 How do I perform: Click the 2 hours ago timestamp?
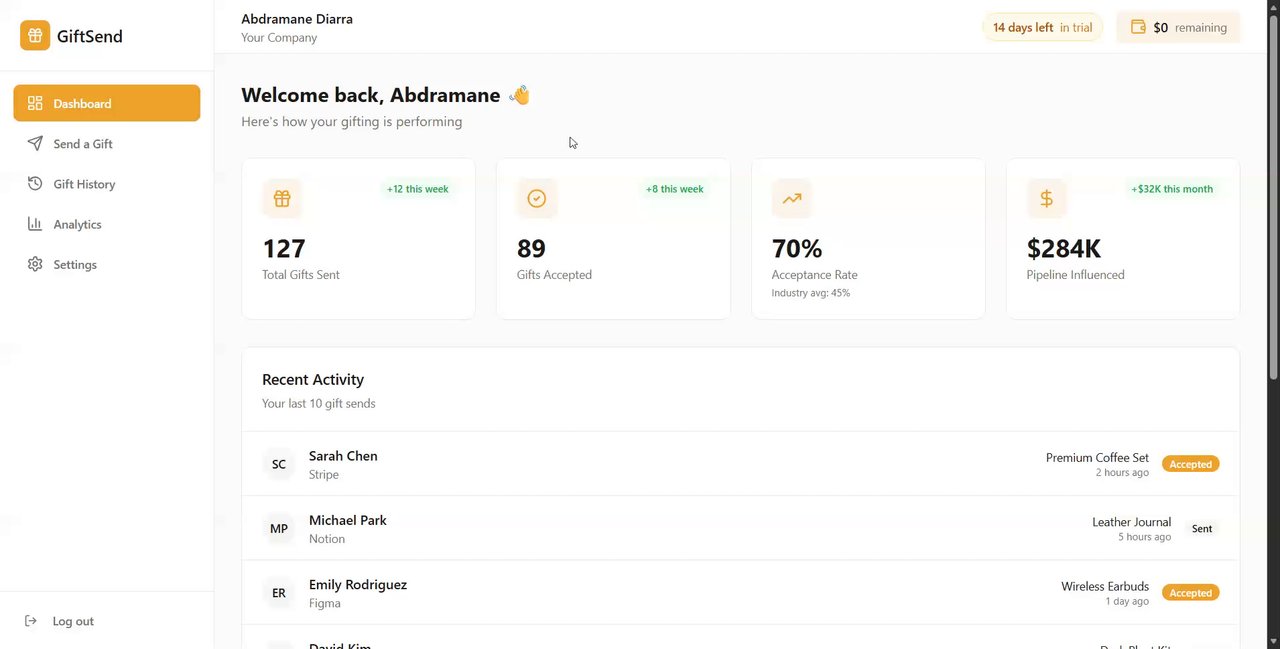pos(1122,472)
